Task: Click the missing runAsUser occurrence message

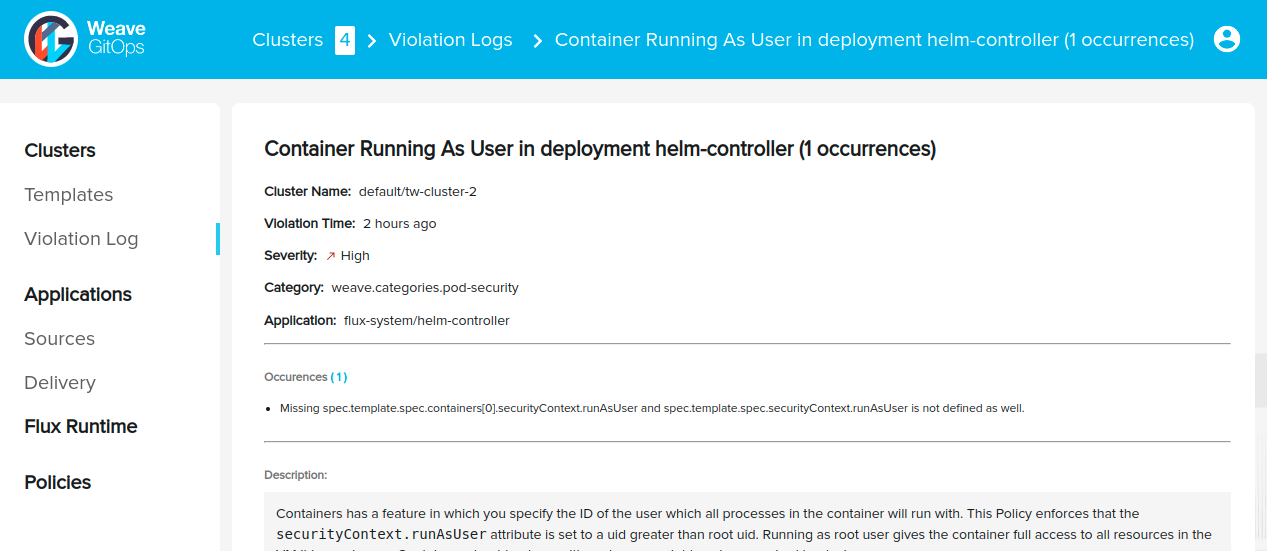Action: point(652,408)
